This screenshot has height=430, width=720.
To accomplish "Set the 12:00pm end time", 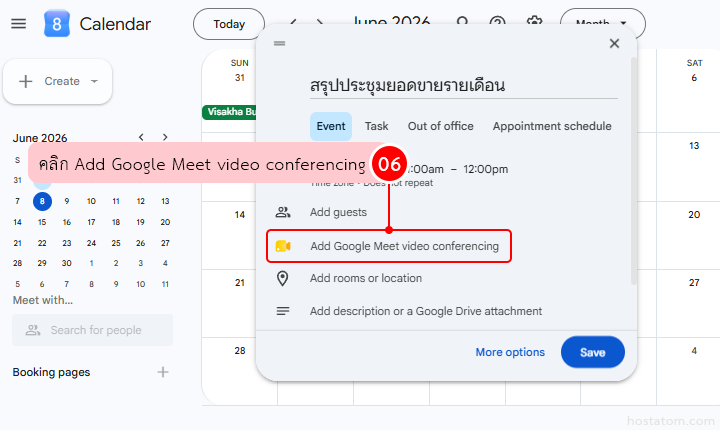I will coord(485,169).
